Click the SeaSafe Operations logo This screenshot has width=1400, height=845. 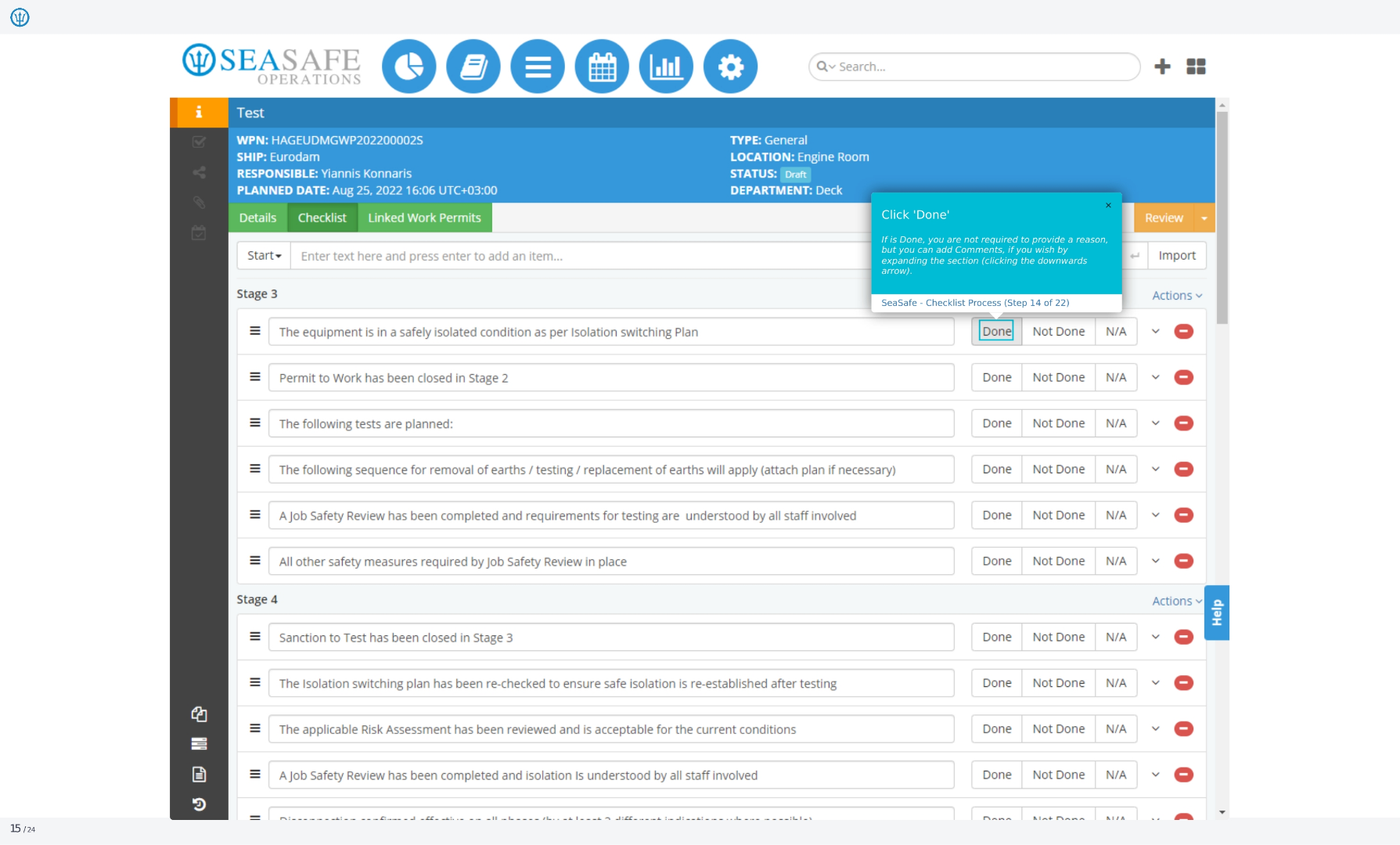[x=272, y=64]
